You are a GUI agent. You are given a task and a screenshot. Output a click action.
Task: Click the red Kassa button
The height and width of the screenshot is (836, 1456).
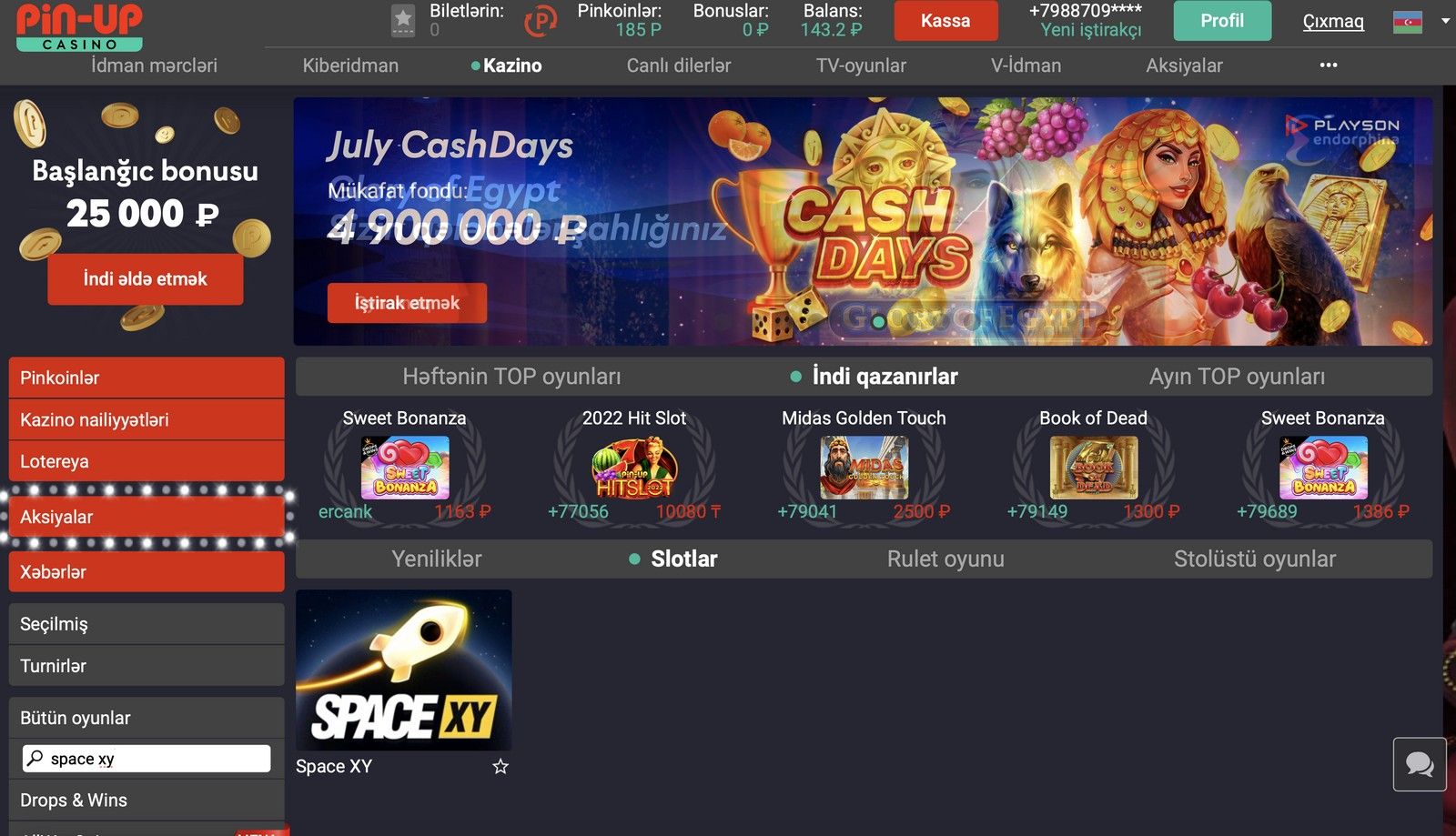point(945,21)
